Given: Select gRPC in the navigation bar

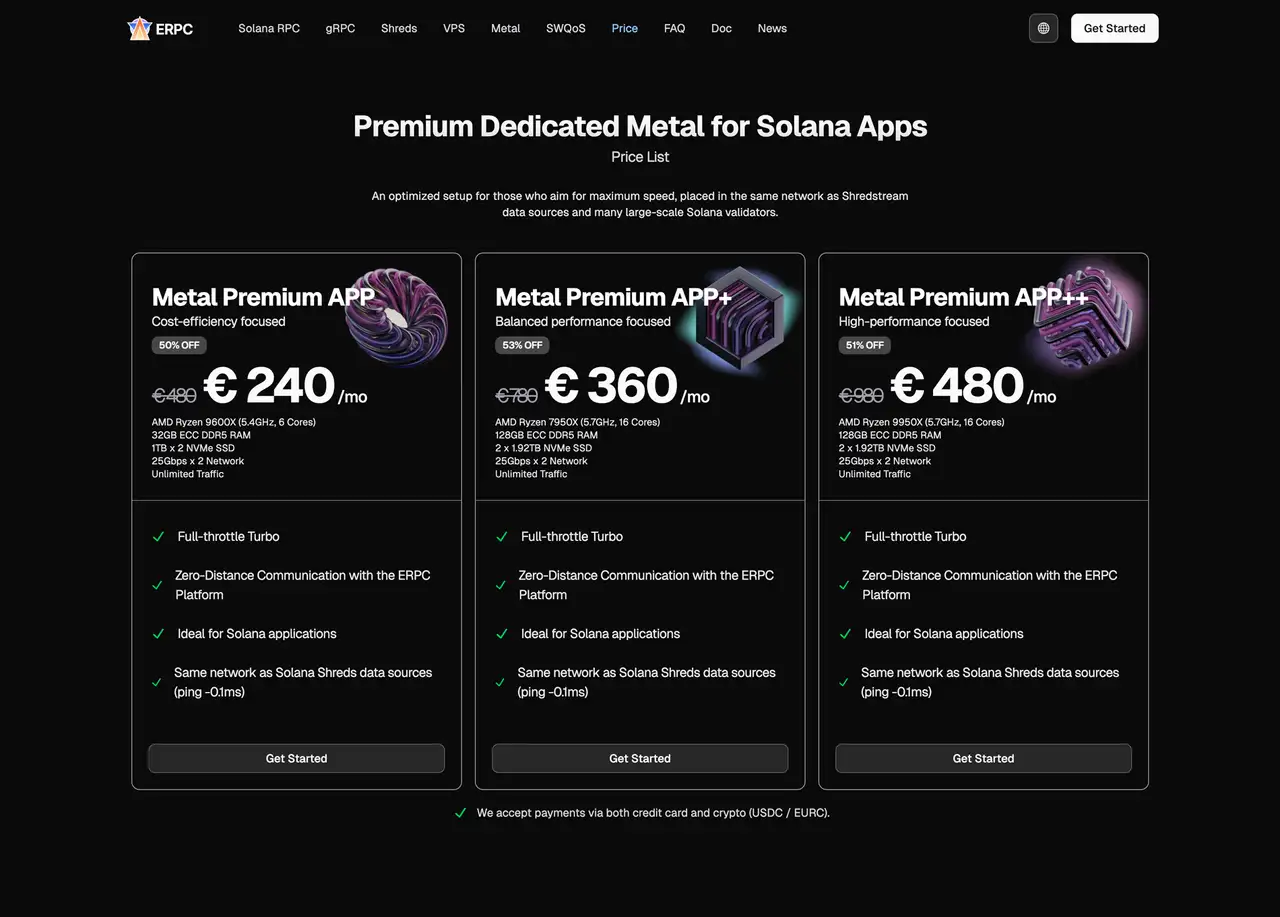Looking at the screenshot, I should [x=340, y=28].
